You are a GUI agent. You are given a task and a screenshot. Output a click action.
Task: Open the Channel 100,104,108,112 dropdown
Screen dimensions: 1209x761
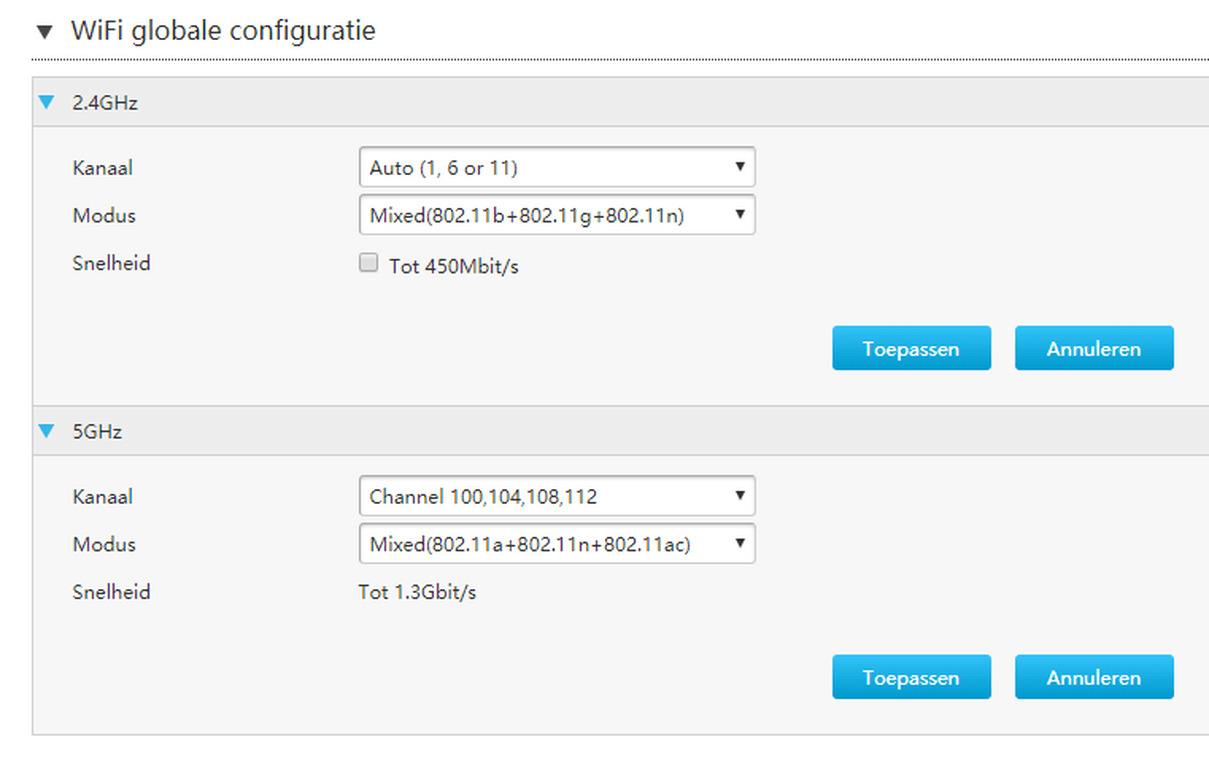click(x=556, y=496)
